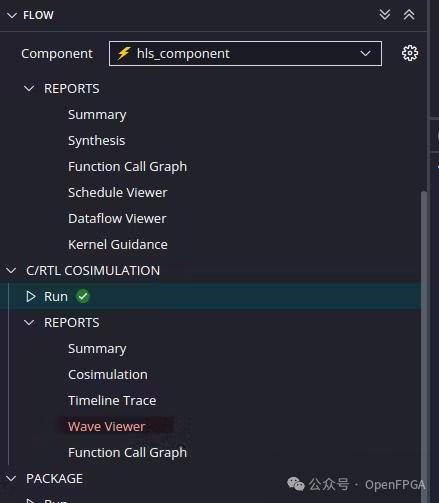Open Wave Viewer under cosimulation
The width and height of the screenshot is (439, 503).
click(107, 426)
